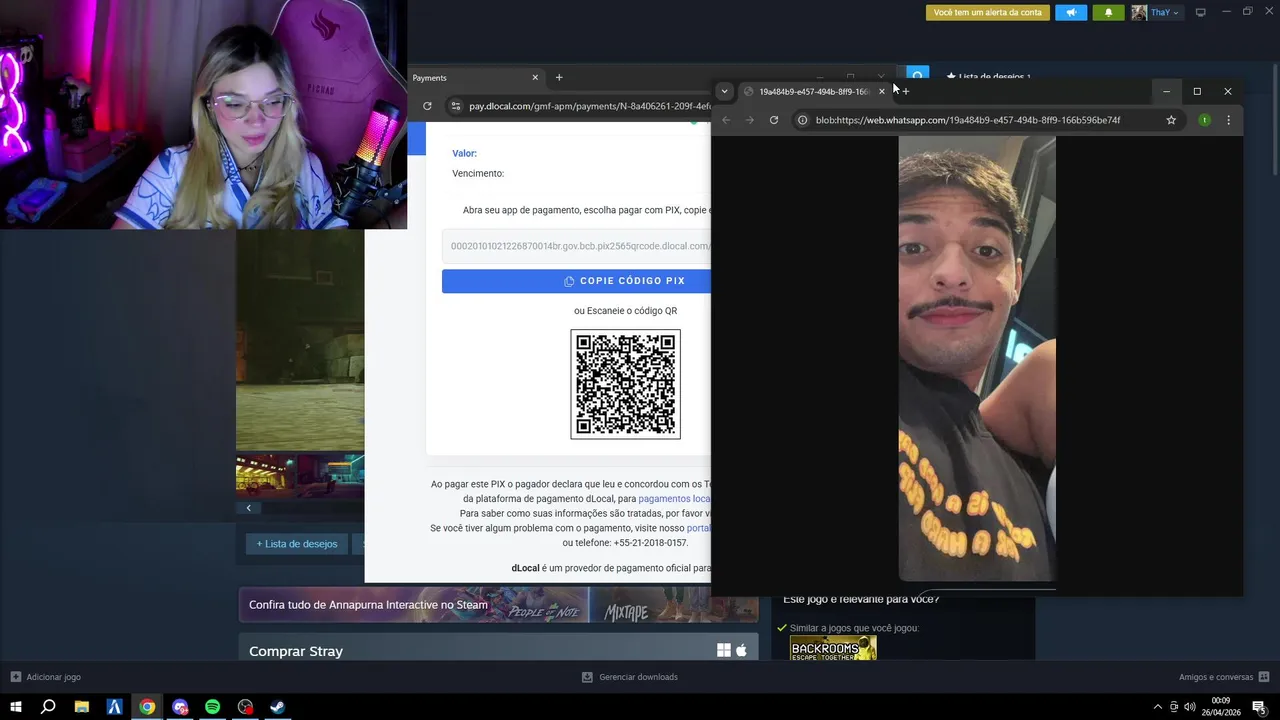Open Steam notifications bell icon
Image resolution: width=1280 pixels, height=720 pixels.
[x=1108, y=13]
